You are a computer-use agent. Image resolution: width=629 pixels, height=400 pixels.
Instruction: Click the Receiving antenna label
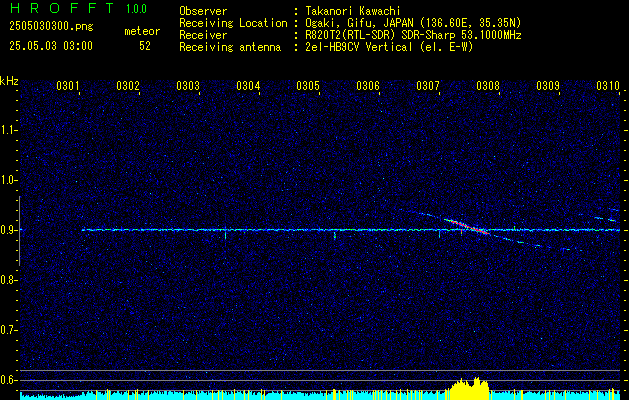pos(230,47)
